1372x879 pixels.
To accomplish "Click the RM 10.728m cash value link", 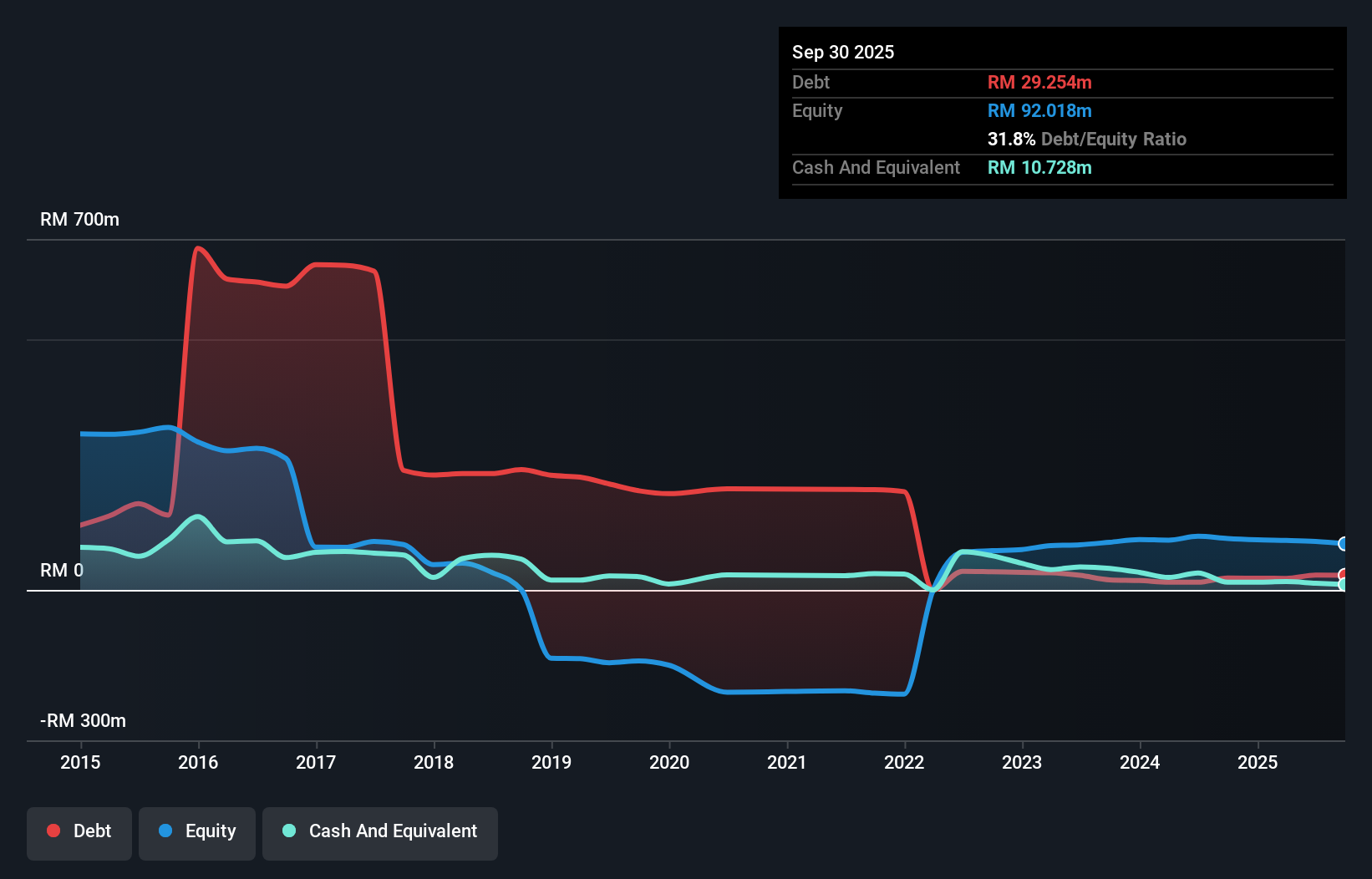I will coord(1039,168).
